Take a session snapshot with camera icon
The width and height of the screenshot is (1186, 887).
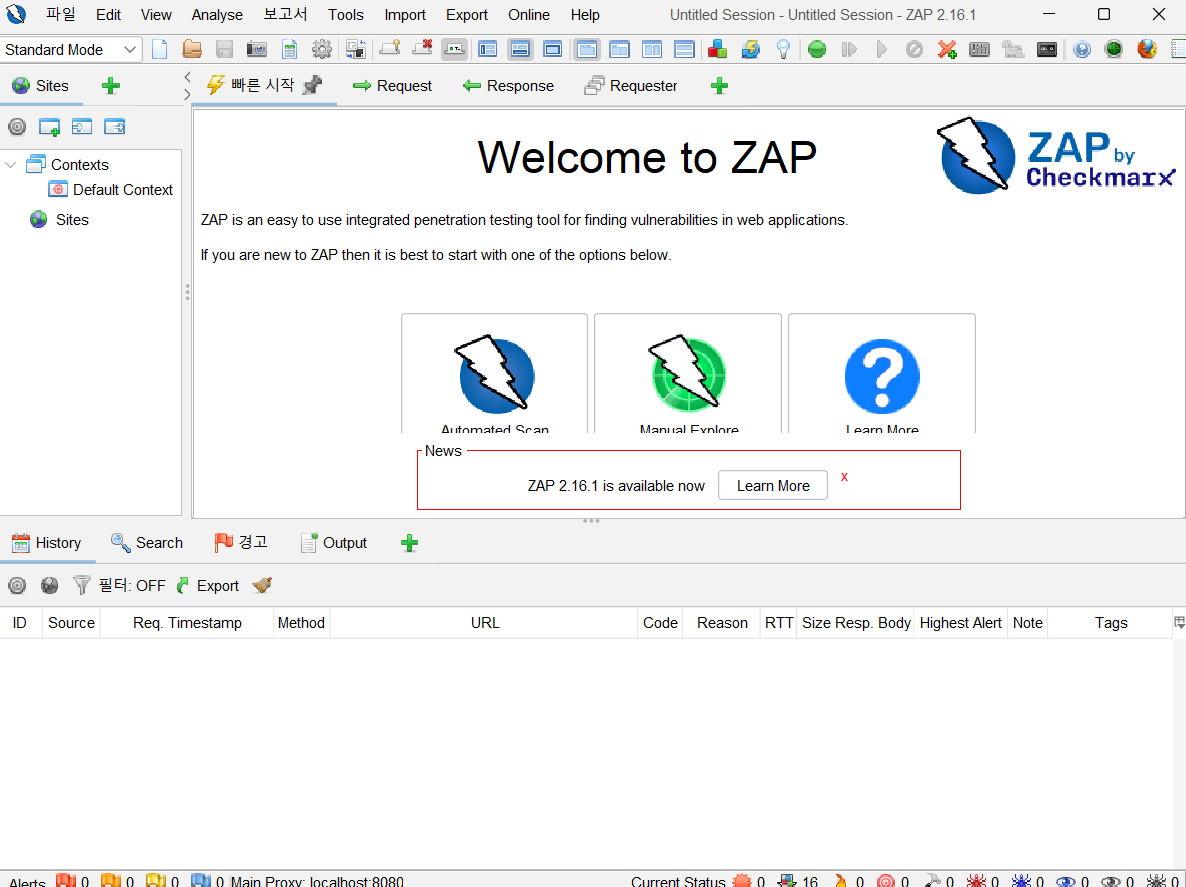[x=257, y=49]
